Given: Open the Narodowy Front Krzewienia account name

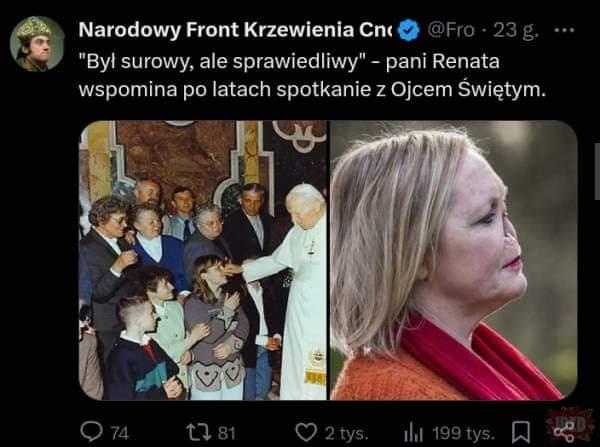Looking at the screenshot, I should click(x=236, y=30).
